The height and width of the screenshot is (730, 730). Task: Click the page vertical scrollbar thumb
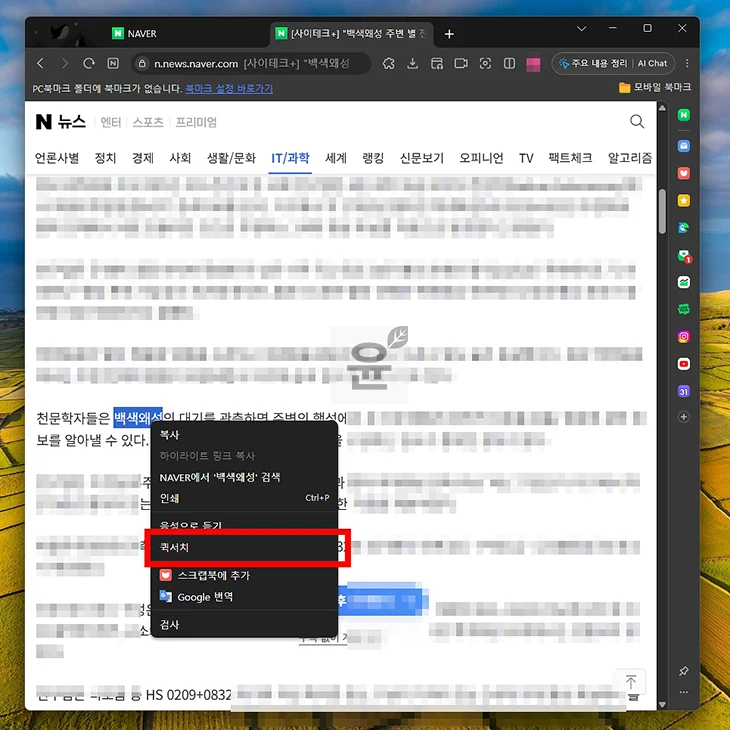662,212
